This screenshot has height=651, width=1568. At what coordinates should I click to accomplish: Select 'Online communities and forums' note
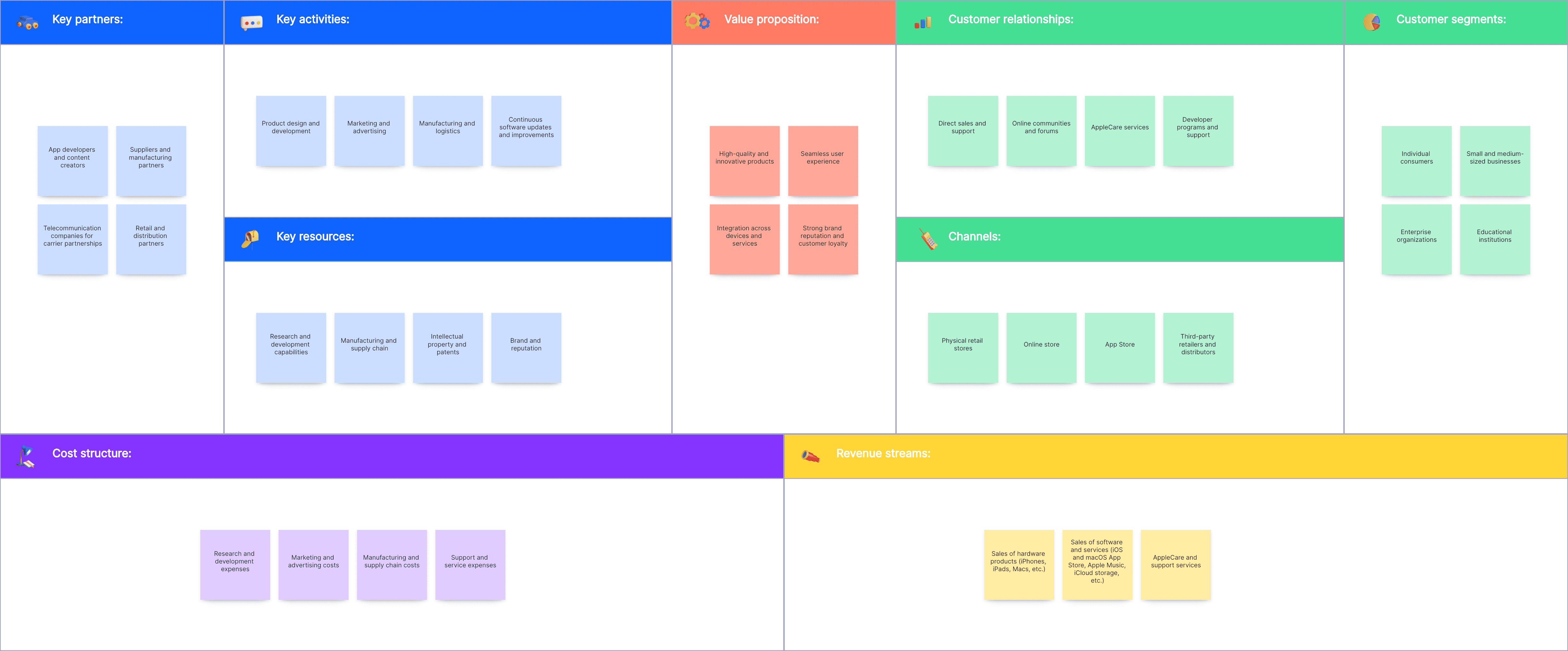point(1041,130)
